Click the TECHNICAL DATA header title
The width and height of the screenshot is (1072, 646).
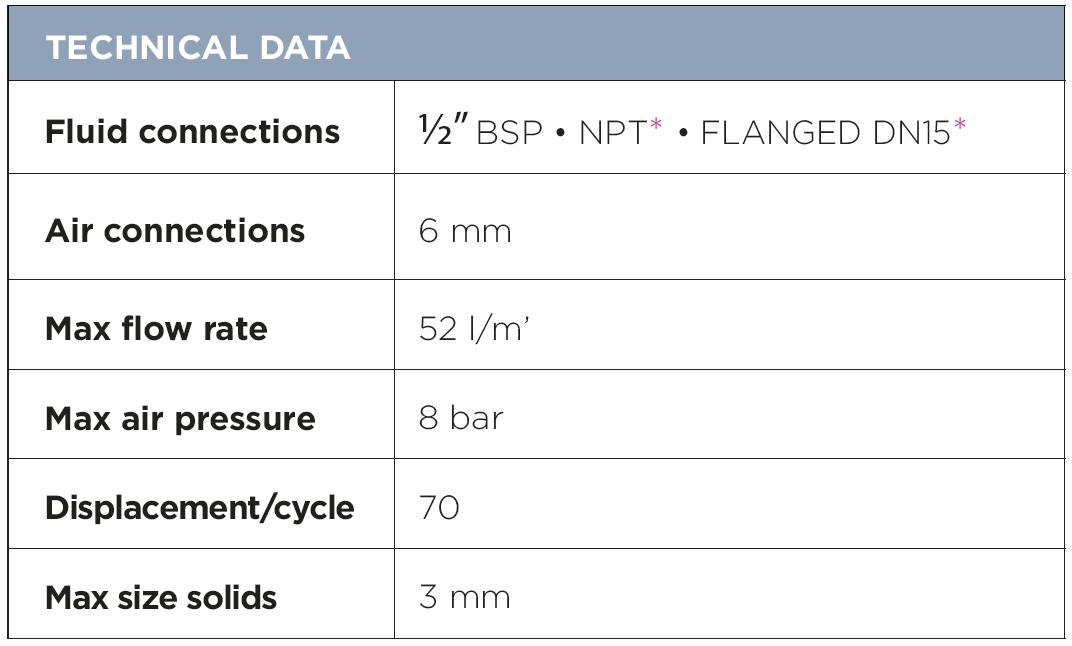click(198, 48)
